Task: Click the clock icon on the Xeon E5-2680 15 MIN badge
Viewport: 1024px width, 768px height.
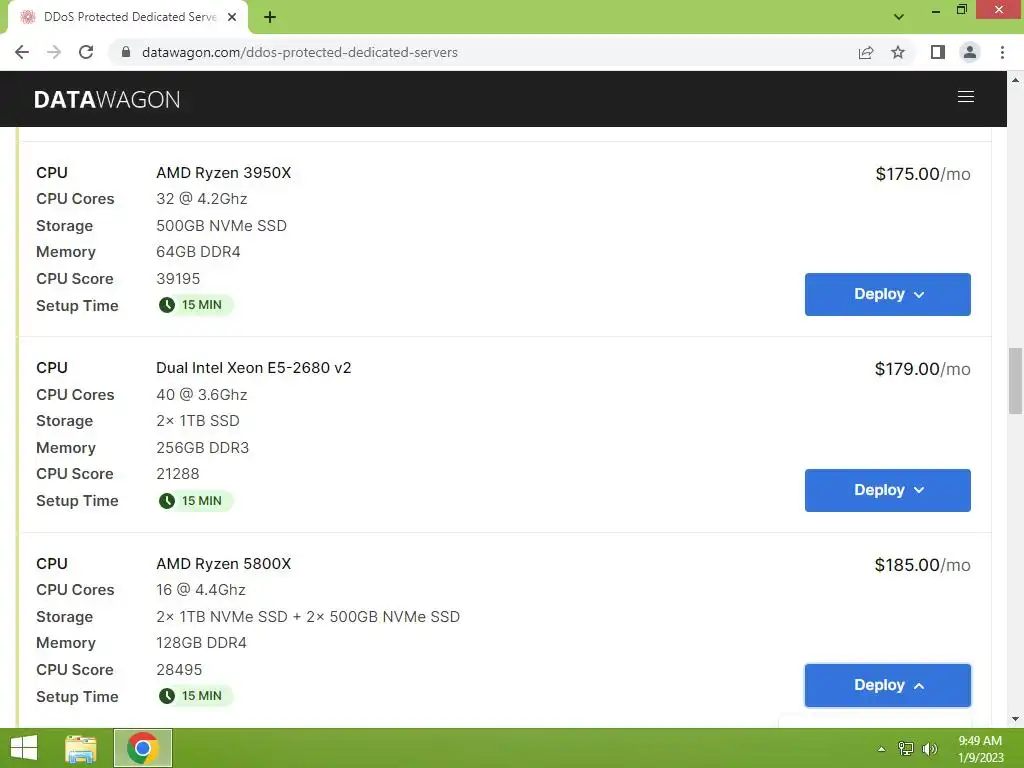Action: click(x=167, y=501)
